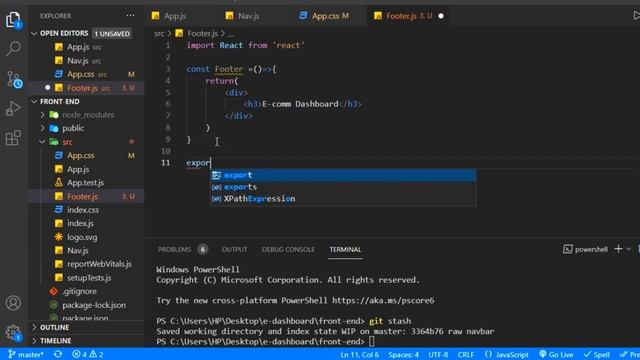Click the synchronize changes icon in status bar
Screen dimensions: 640x360
(x=58, y=354)
